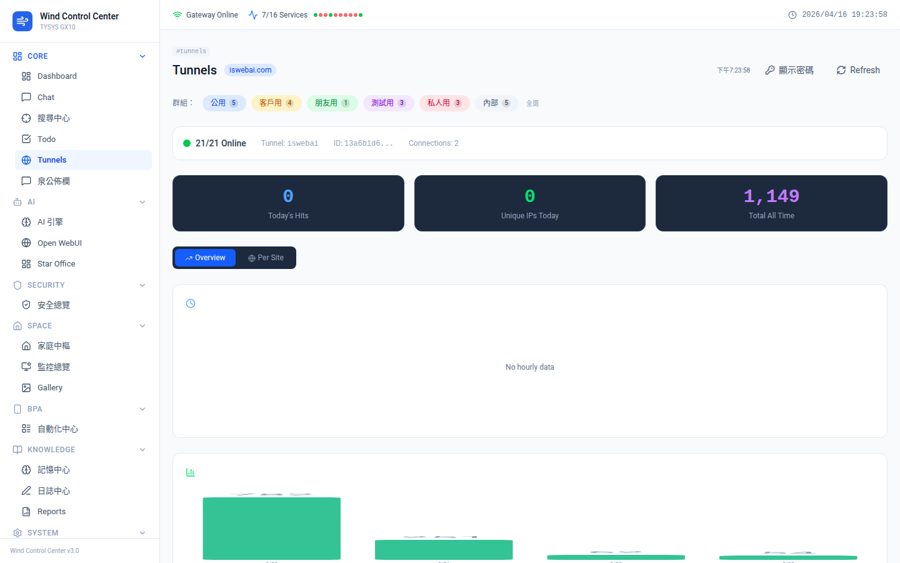Toggle the 私人用 group filter chip
The width and height of the screenshot is (900, 563).
[x=444, y=103]
